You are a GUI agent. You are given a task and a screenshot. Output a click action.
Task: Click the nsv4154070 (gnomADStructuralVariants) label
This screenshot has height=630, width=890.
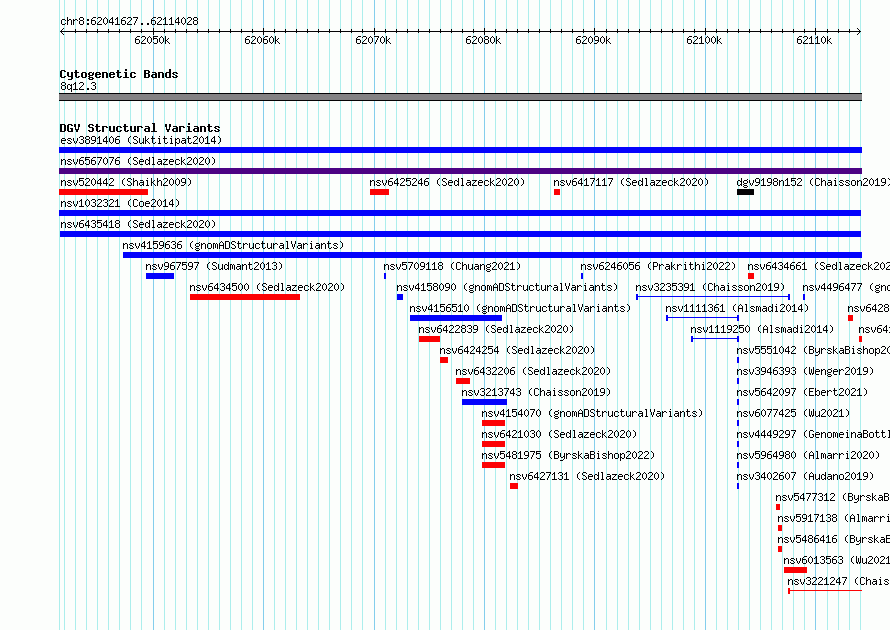[592, 413]
